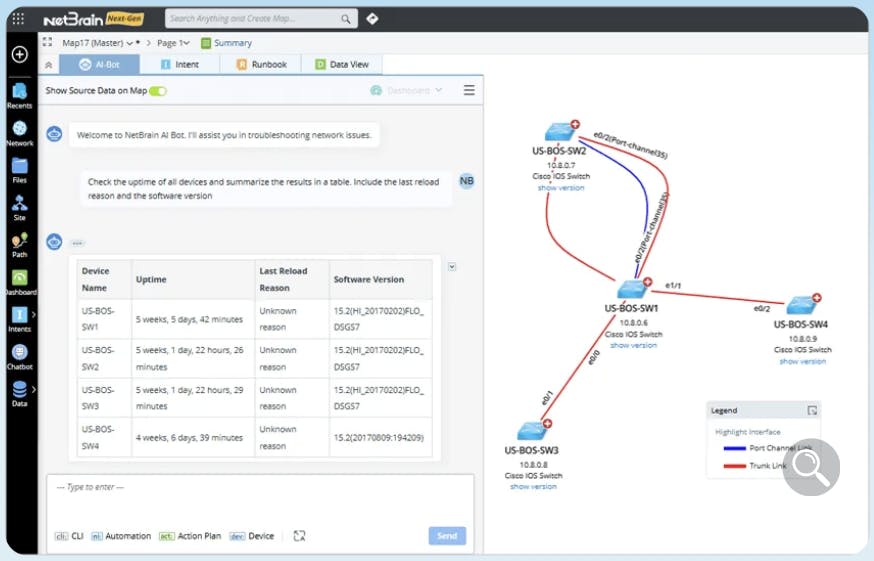This screenshot has height=561, width=874.
Task: Open the Site sidebar icon
Action: [20, 208]
